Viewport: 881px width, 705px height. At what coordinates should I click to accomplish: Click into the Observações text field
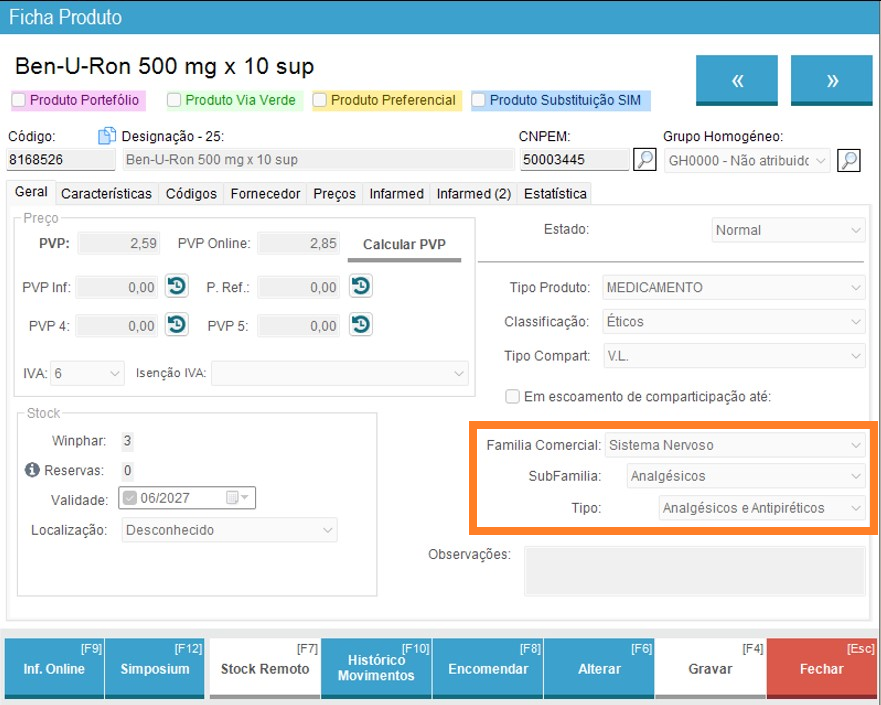click(694, 571)
